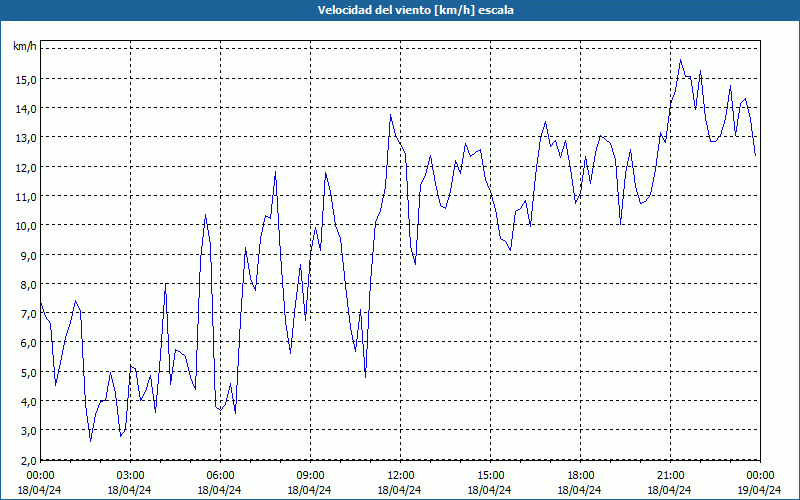Click the 06:00 time label
This screenshot has height=500, width=800.
(220, 476)
